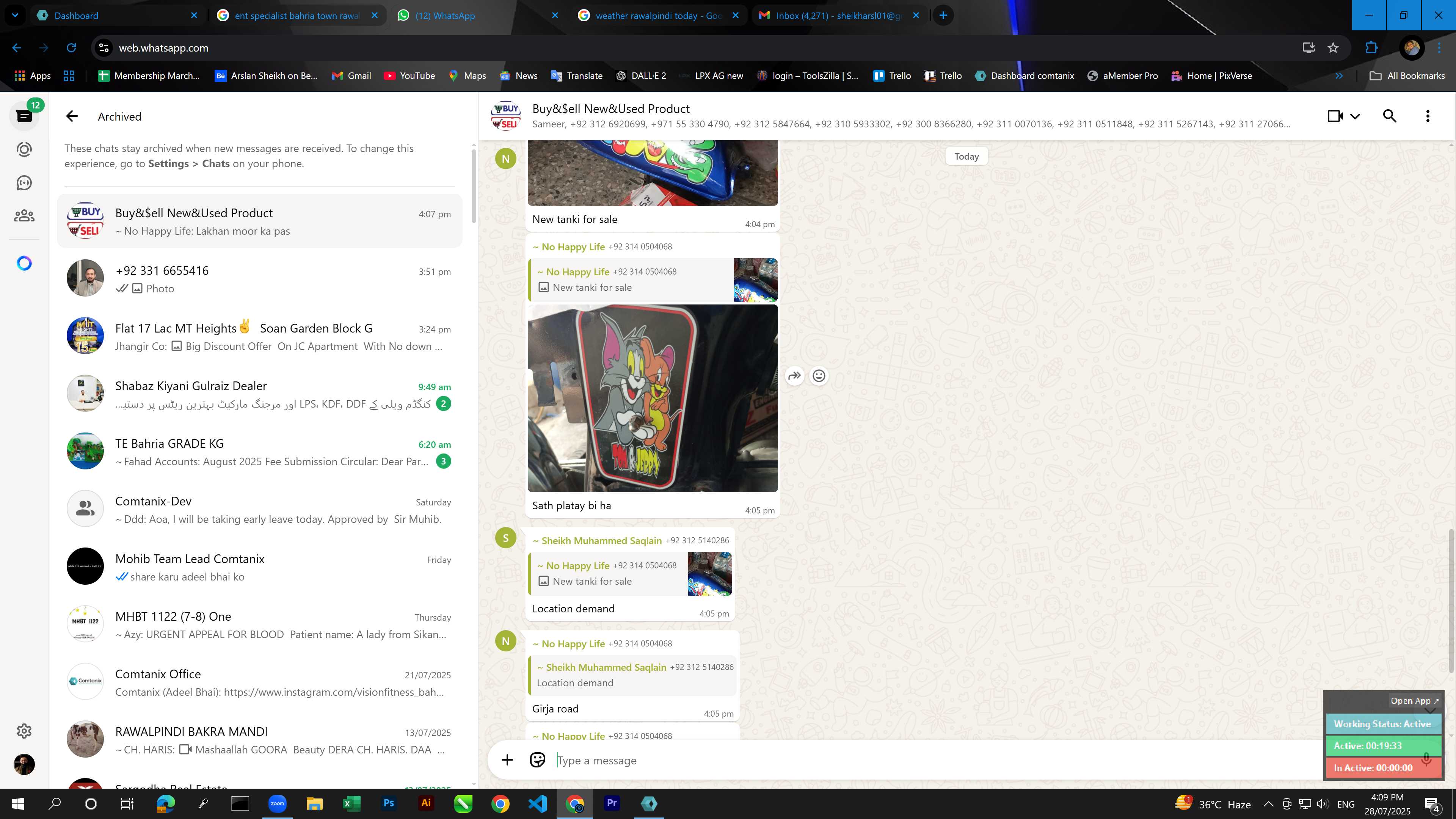Screen dimensions: 1456x819
Task: Open the MHBT 1122 (7-8) One chat
Action: (259, 624)
